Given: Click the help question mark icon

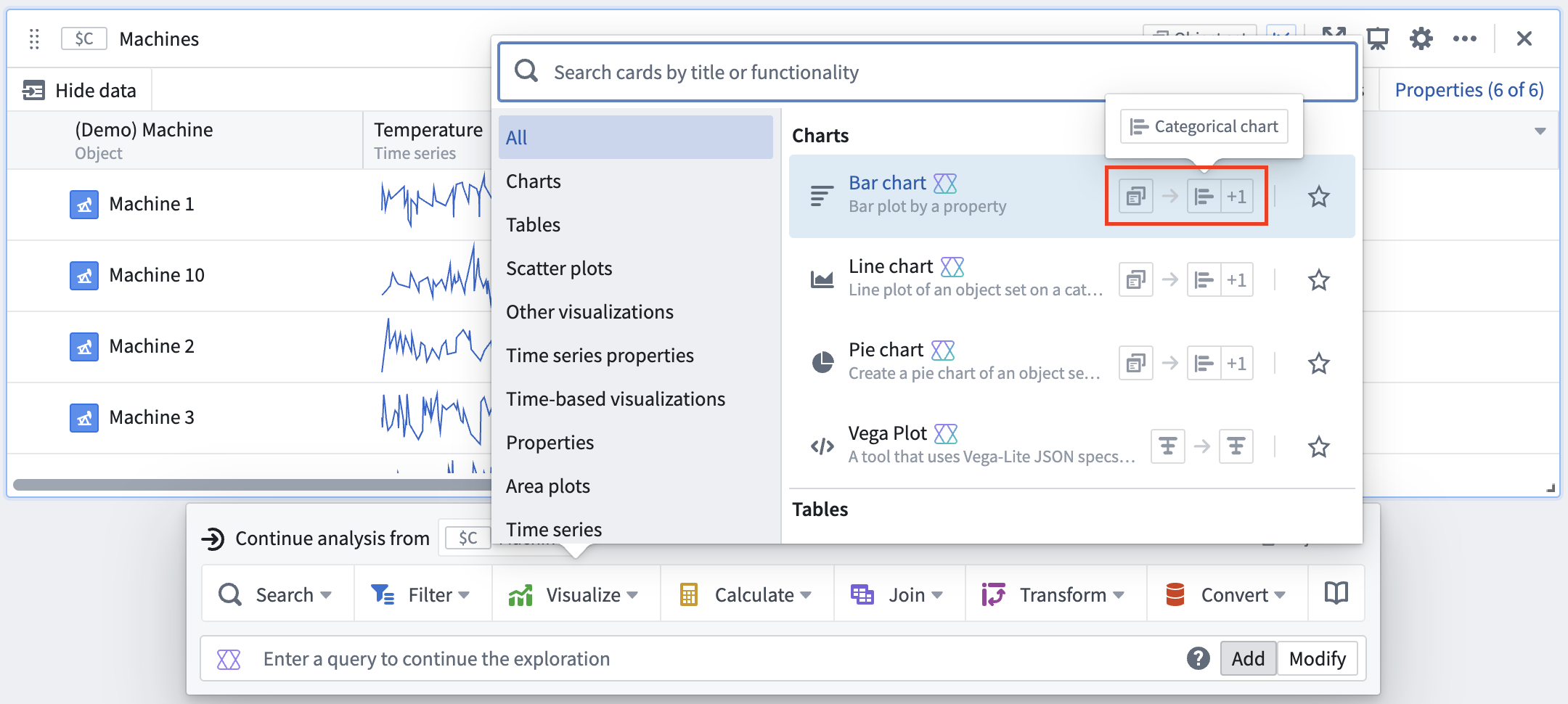Looking at the screenshot, I should click(x=1199, y=658).
